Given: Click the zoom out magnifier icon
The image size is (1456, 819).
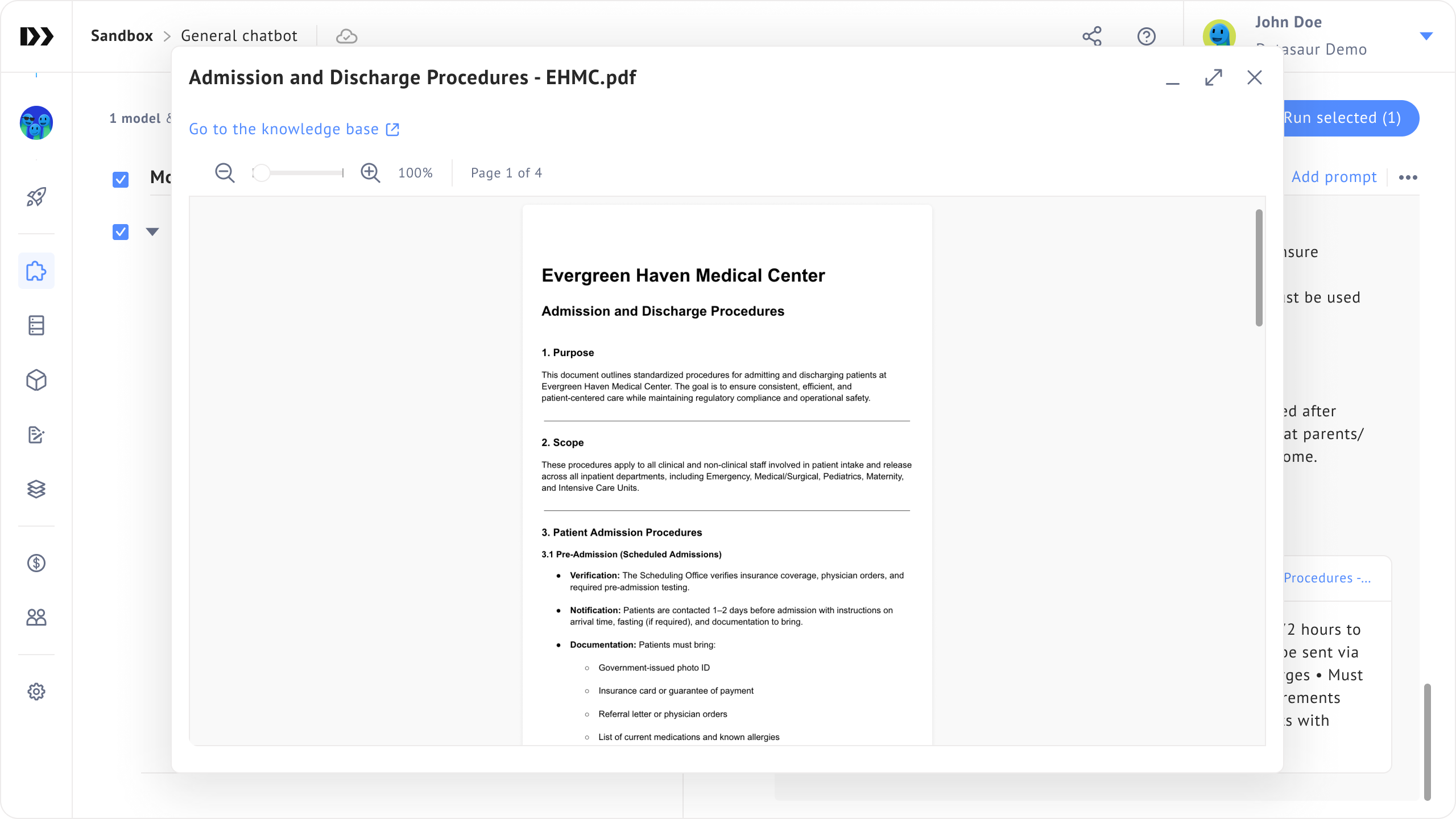Looking at the screenshot, I should 225,173.
